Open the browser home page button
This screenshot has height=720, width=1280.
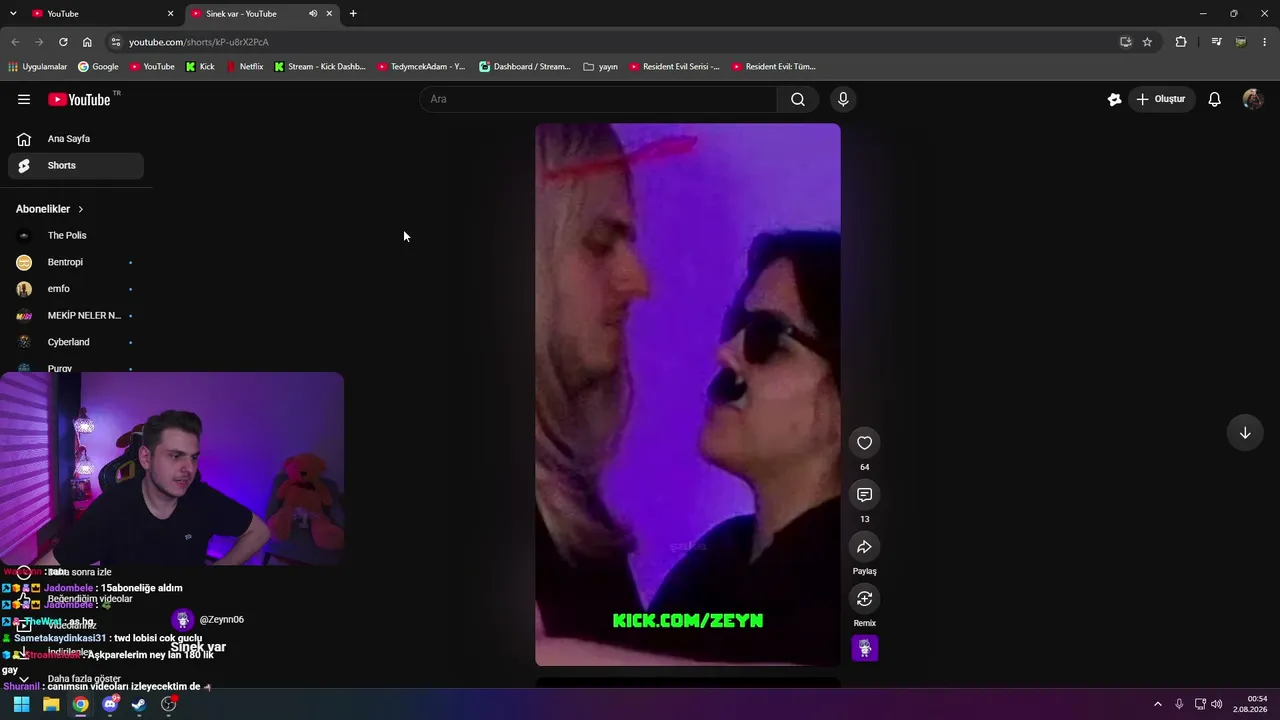click(x=87, y=42)
